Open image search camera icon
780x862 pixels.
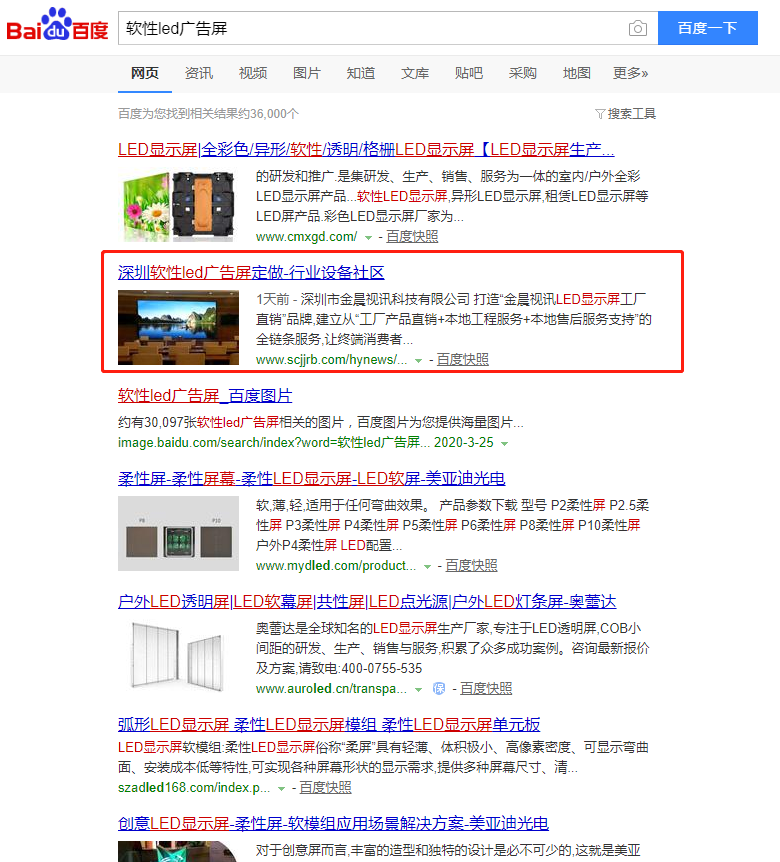[638, 28]
